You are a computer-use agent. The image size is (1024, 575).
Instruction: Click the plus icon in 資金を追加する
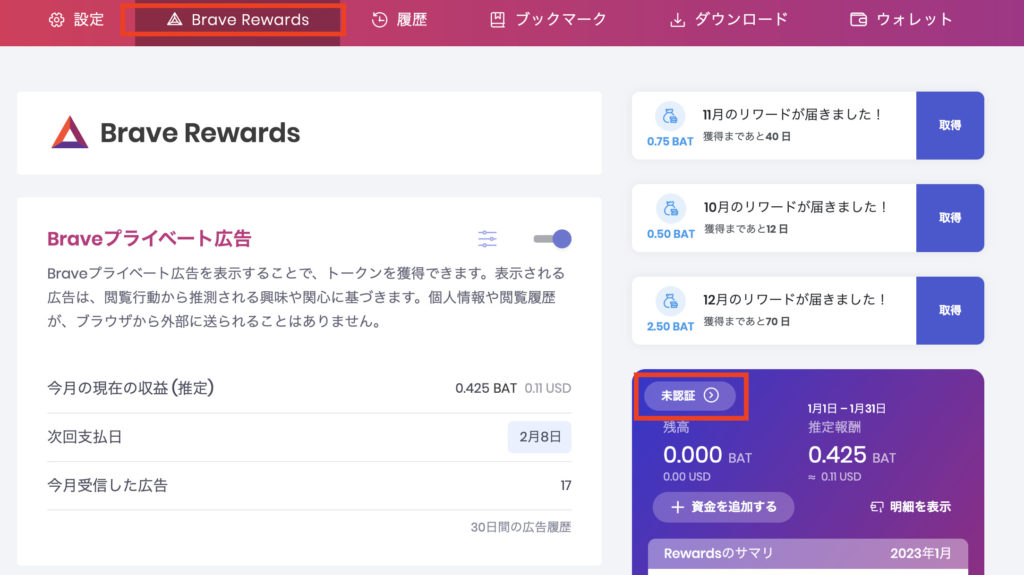(x=677, y=507)
